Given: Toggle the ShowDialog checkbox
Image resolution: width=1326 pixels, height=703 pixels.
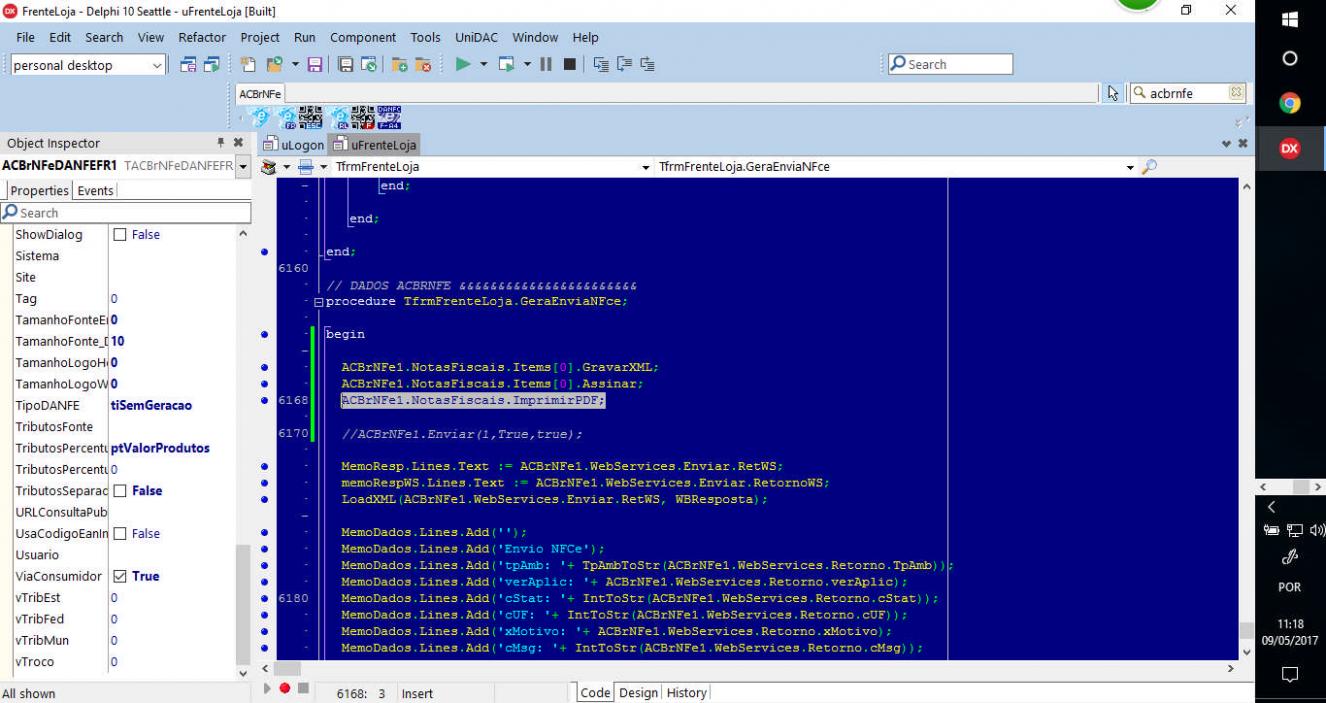Looking at the screenshot, I should [x=120, y=235].
